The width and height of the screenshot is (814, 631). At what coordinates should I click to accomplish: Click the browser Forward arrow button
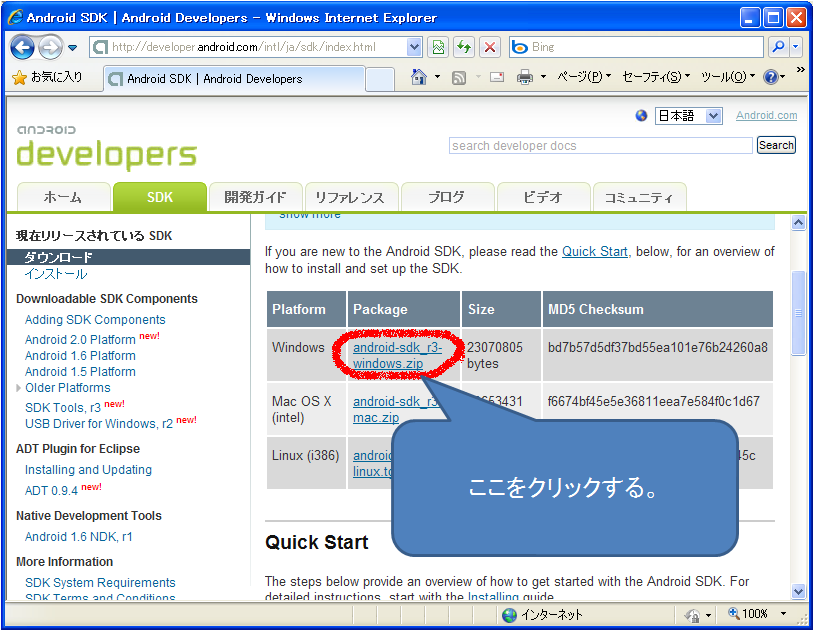tap(51, 47)
